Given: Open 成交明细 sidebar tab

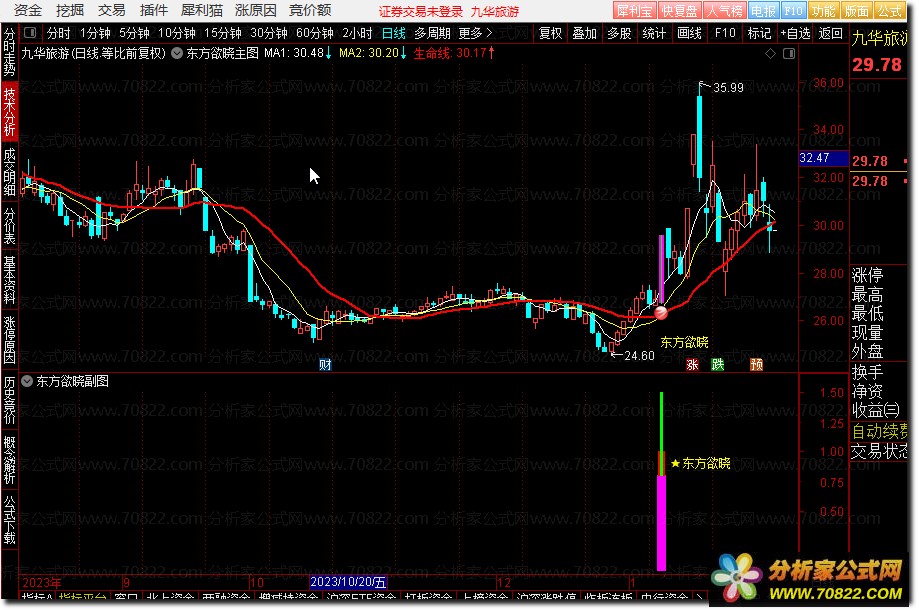Looking at the screenshot, I should 9,171.
